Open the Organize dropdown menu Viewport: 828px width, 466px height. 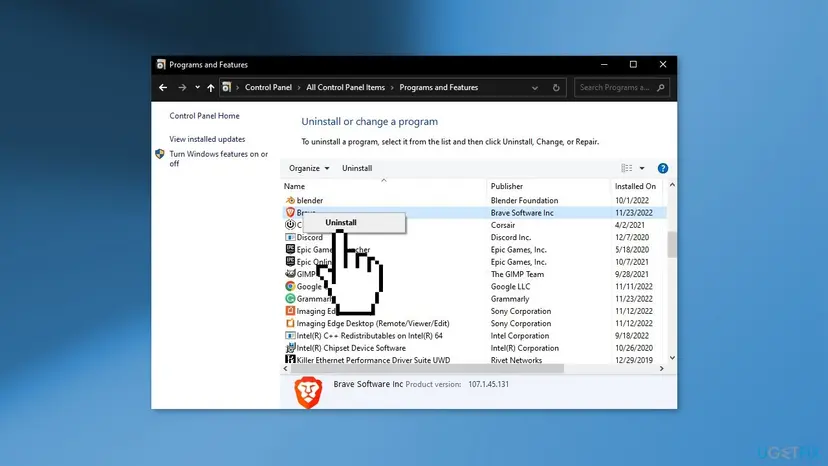point(309,168)
